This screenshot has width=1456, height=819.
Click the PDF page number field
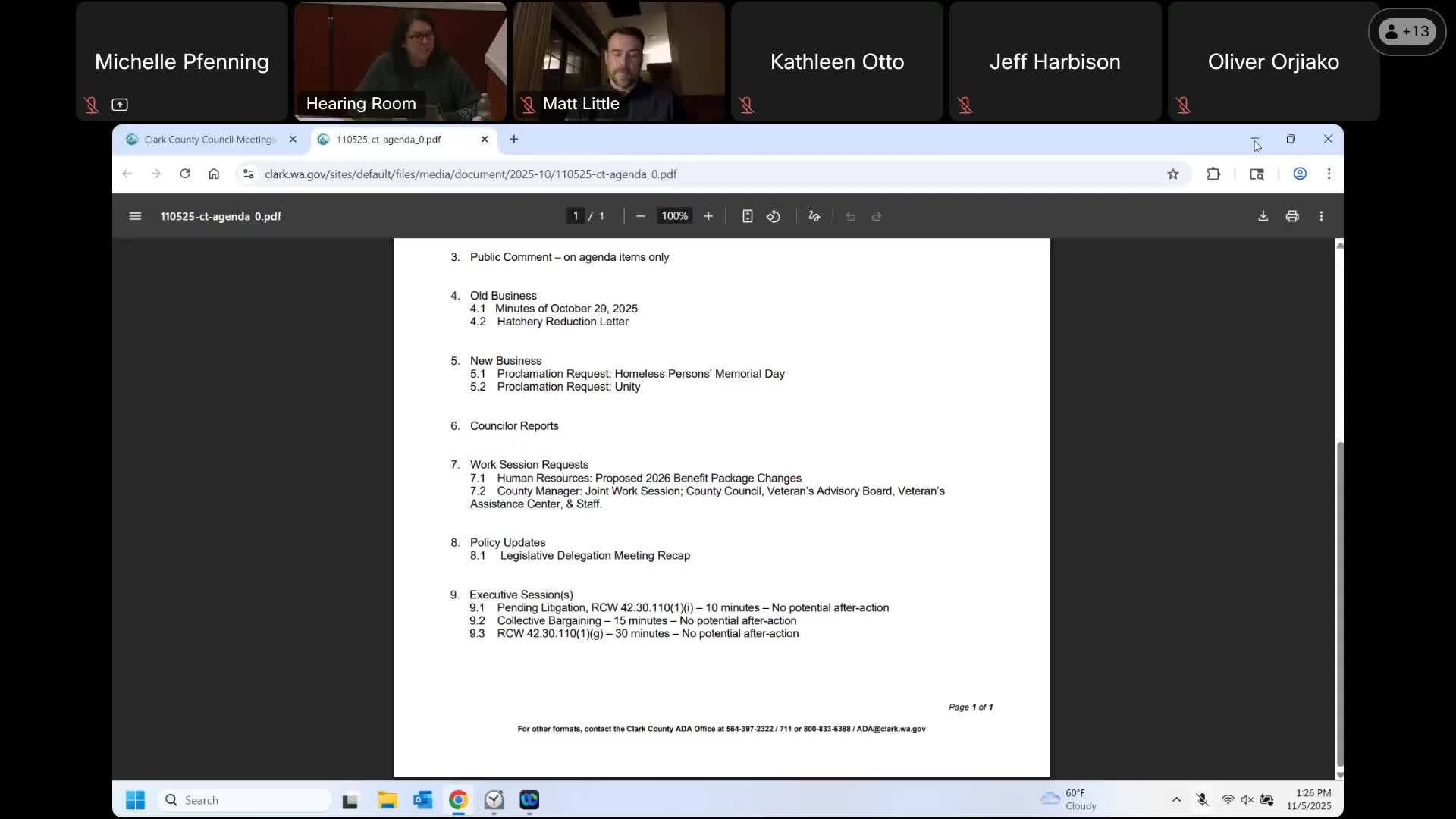(x=576, y=216)
